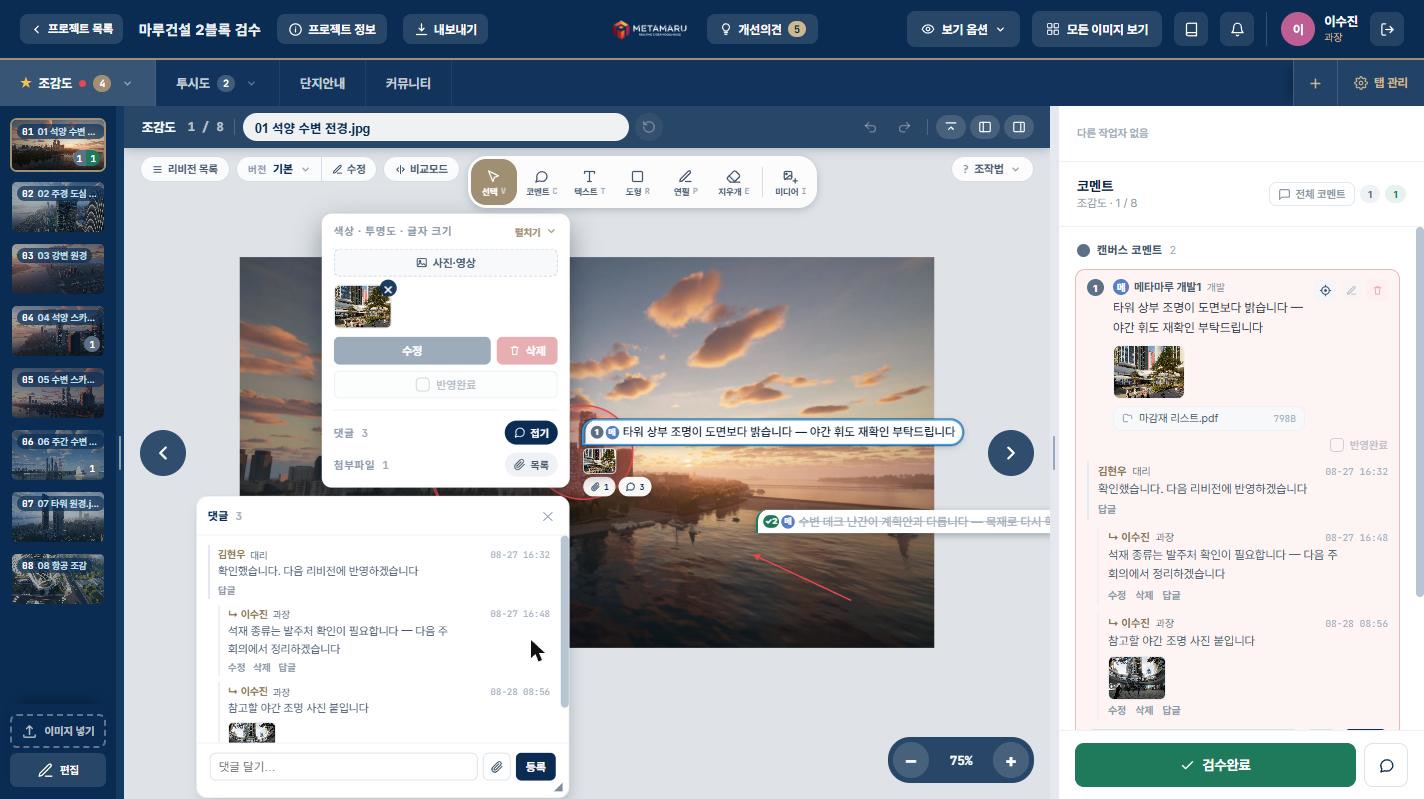
Task: Activate the 연필 pencil tool
Action: pyautogui.click(x=685, y=182)
